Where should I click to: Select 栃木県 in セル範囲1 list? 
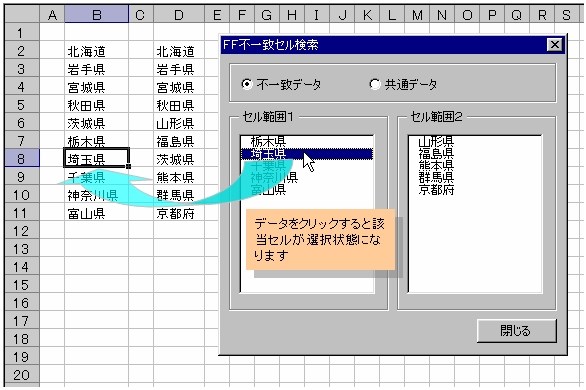pos(268,142)
